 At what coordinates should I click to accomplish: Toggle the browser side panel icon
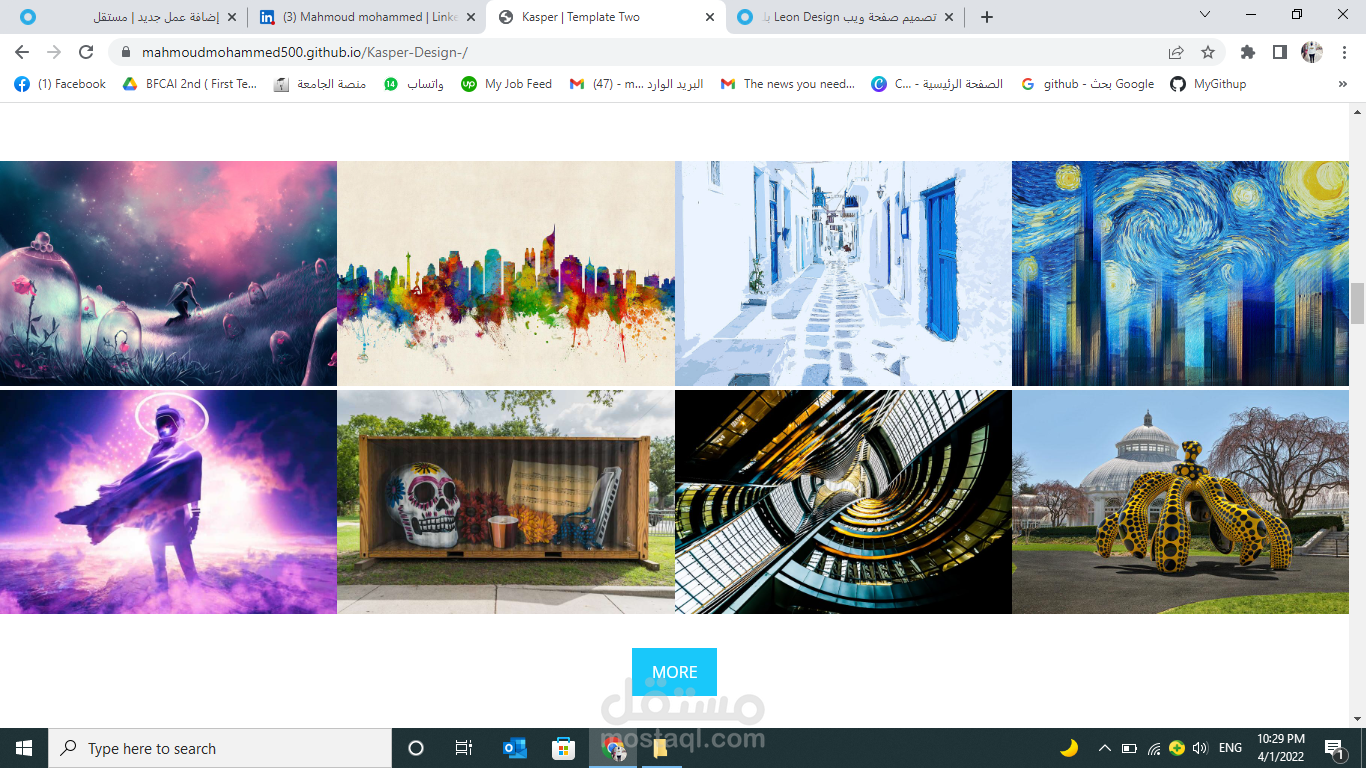tap(1279, 52)
